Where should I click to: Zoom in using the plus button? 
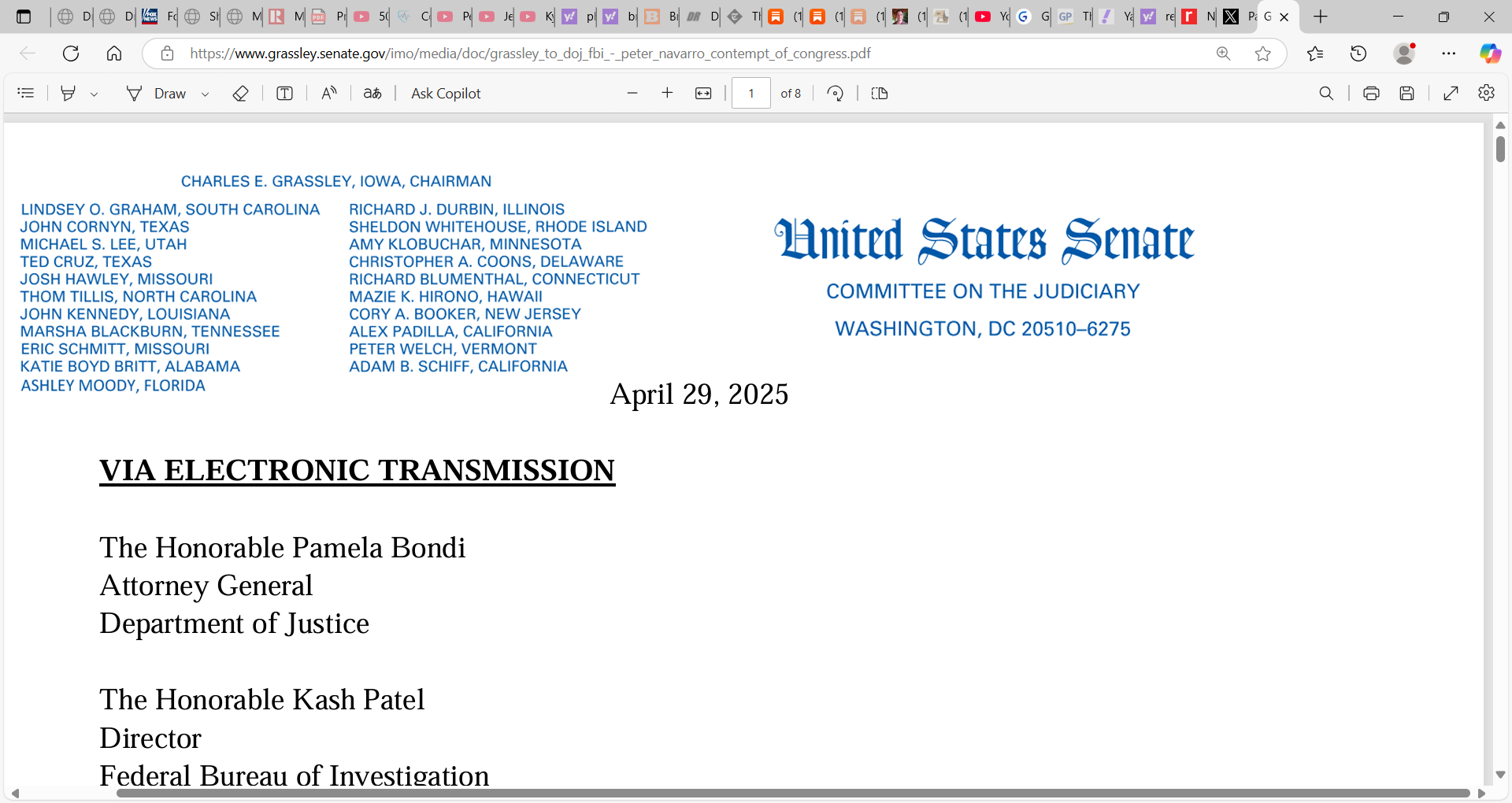pyautogui.click(x=667, y=93)
